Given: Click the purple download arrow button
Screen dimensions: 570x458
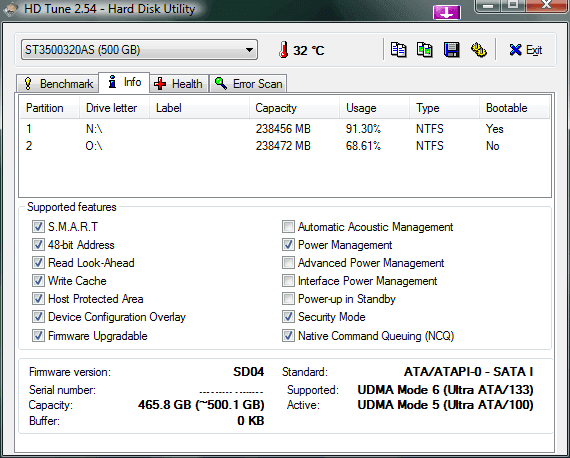Looking at the screenshot, I should 447,13.
